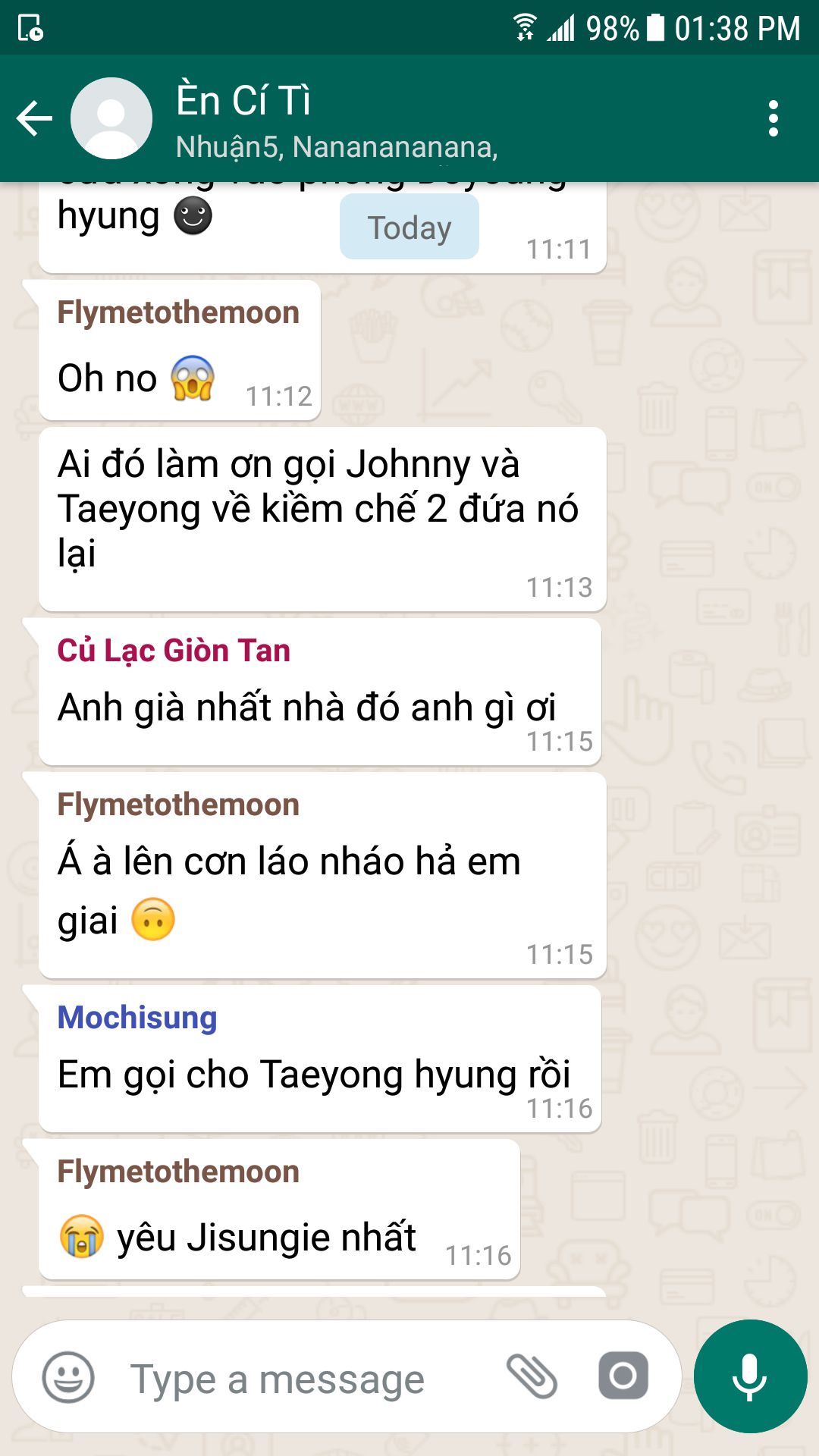Tap the Wi-Fi icon in status bar
Viewport: 819px width, 1456px height.
point(525,27)
